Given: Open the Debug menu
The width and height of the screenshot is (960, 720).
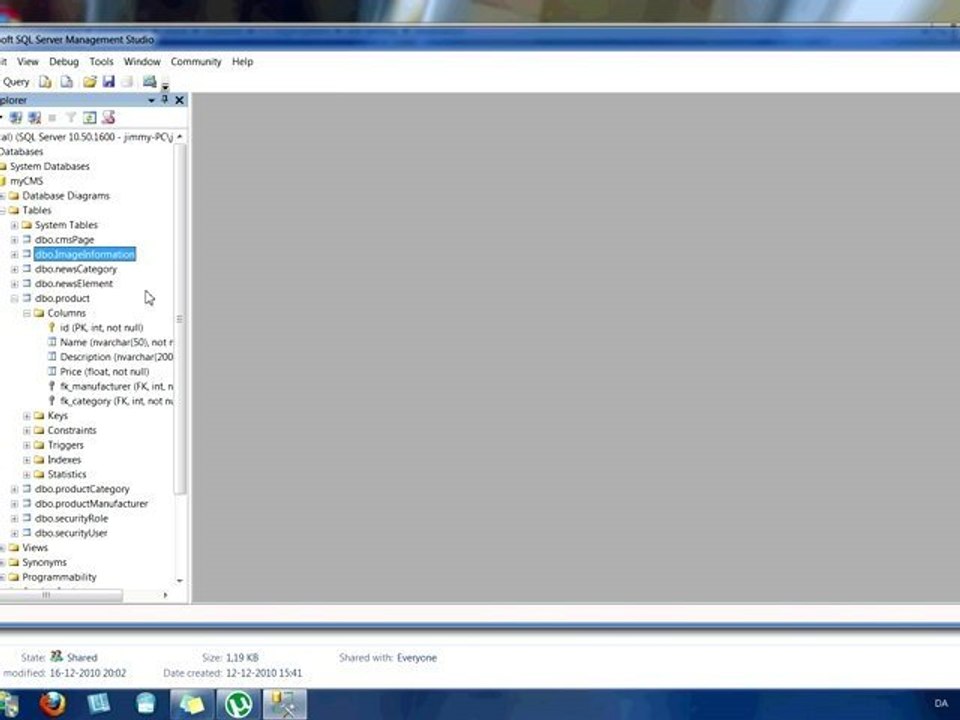Looking at the screenshot, I should point(64,62).
